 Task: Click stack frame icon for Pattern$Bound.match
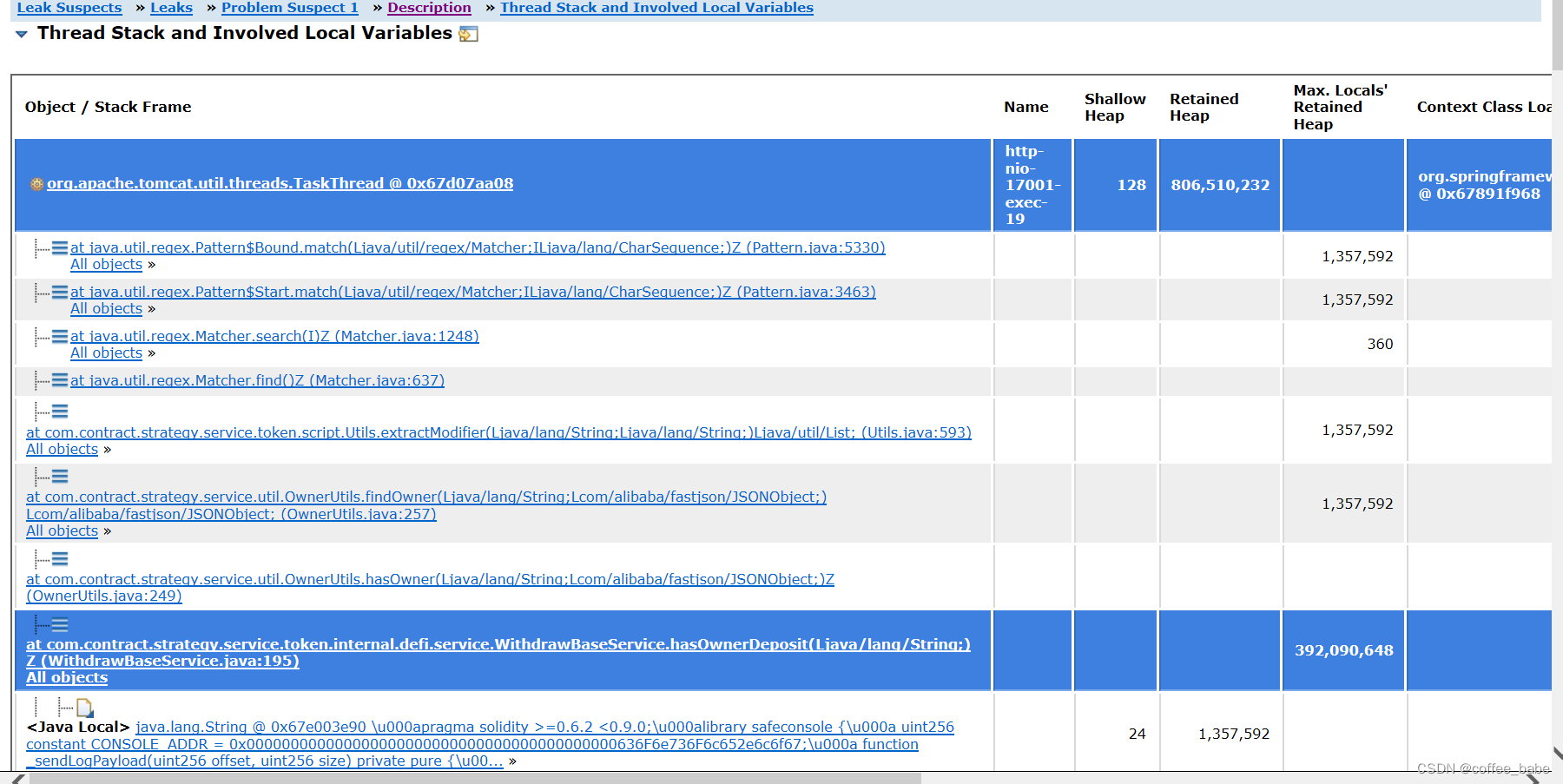(x=59, y=247)
